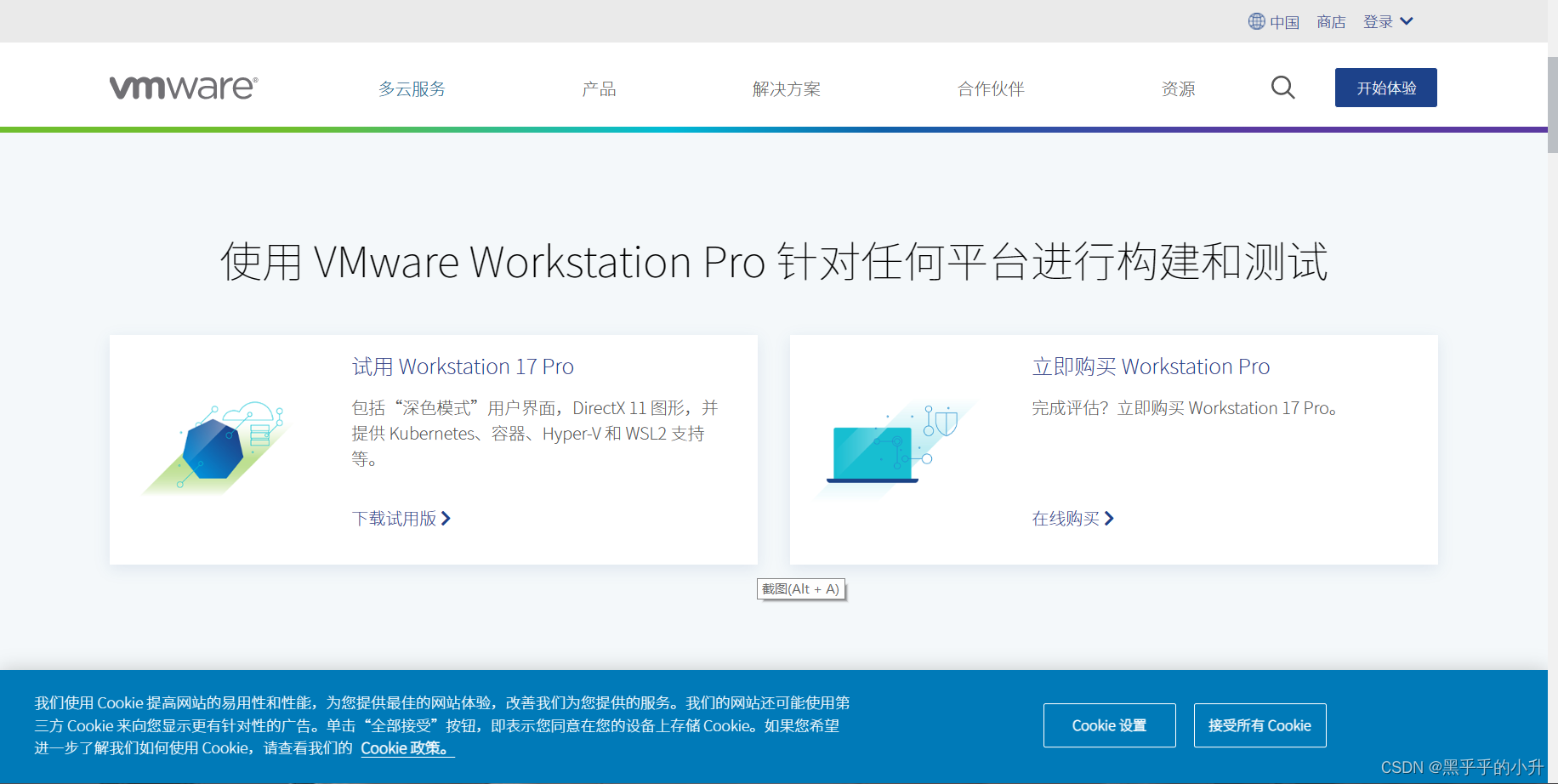The image size is (1558, 784).
Task: Expand the 登录 dropdown arrow
Action: pyautogui.click(x=1407, y=21)
